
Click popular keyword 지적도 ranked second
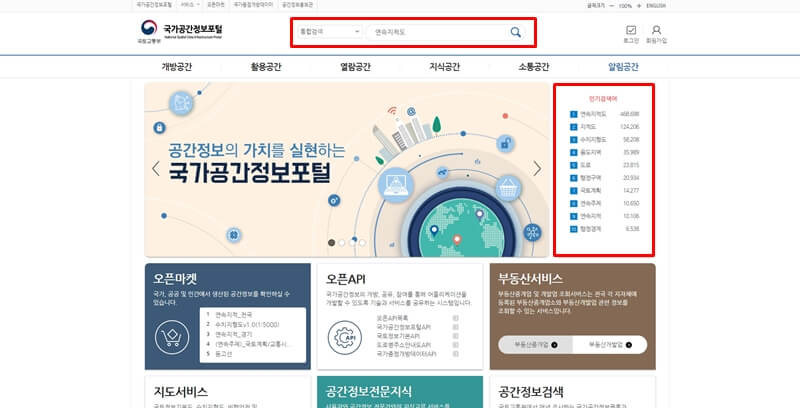click(588, 127)
